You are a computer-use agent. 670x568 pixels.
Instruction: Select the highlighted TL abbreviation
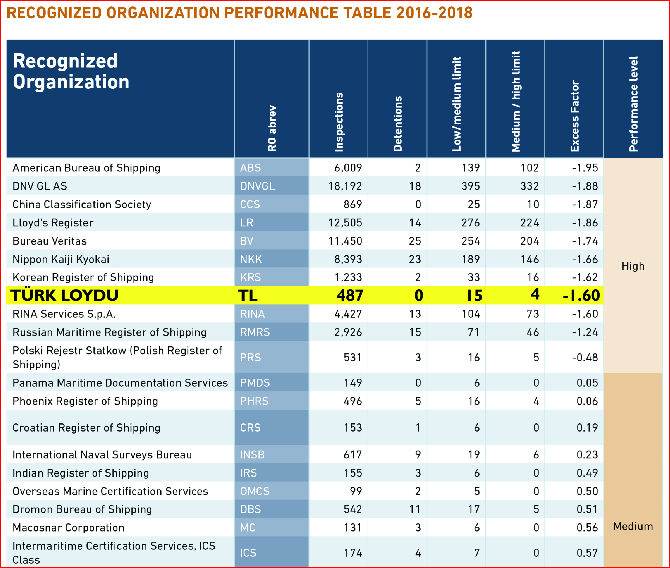(x=247, y=295)
